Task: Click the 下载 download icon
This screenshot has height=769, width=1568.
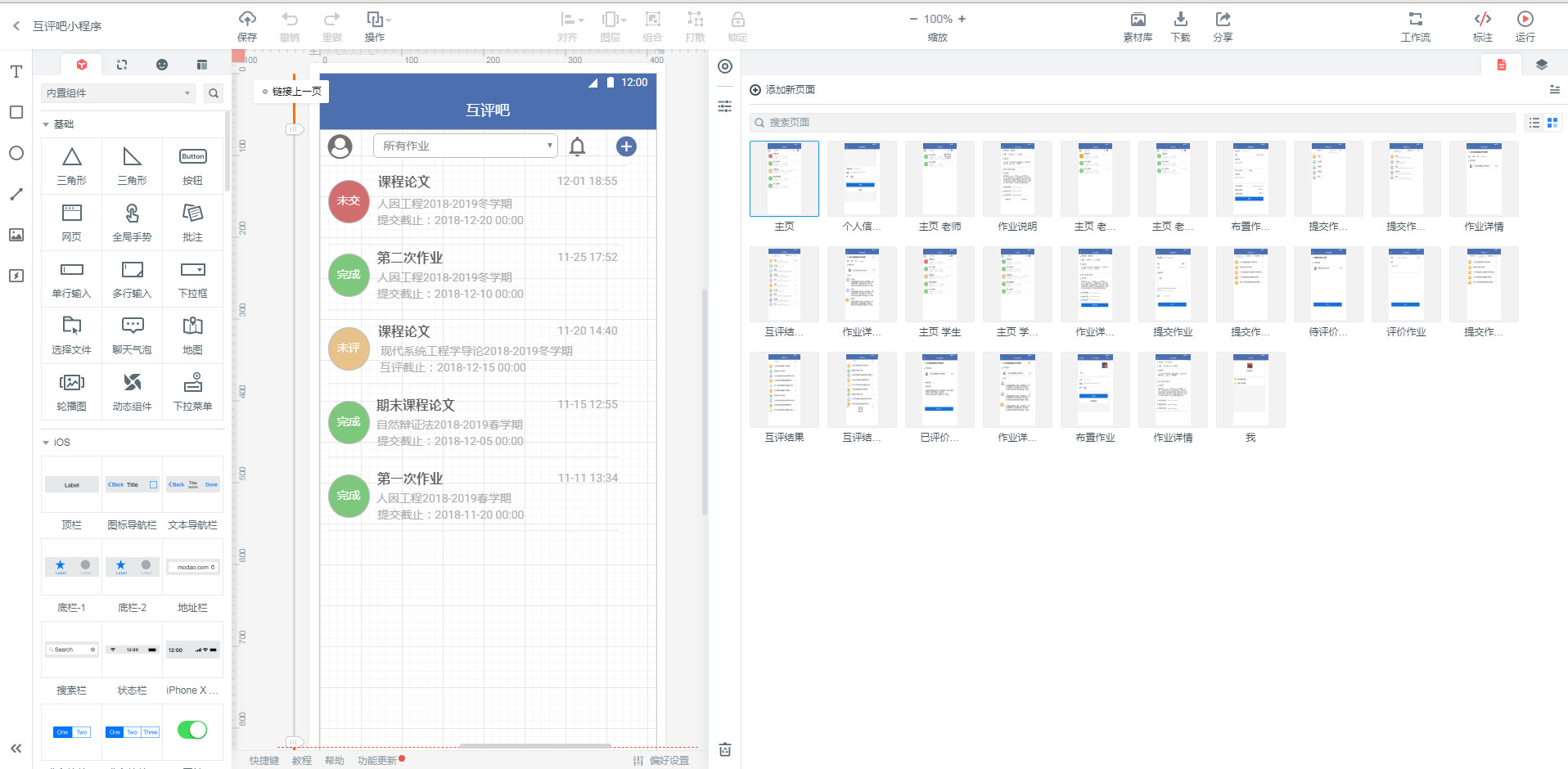Action: (x=1180, y=19)
